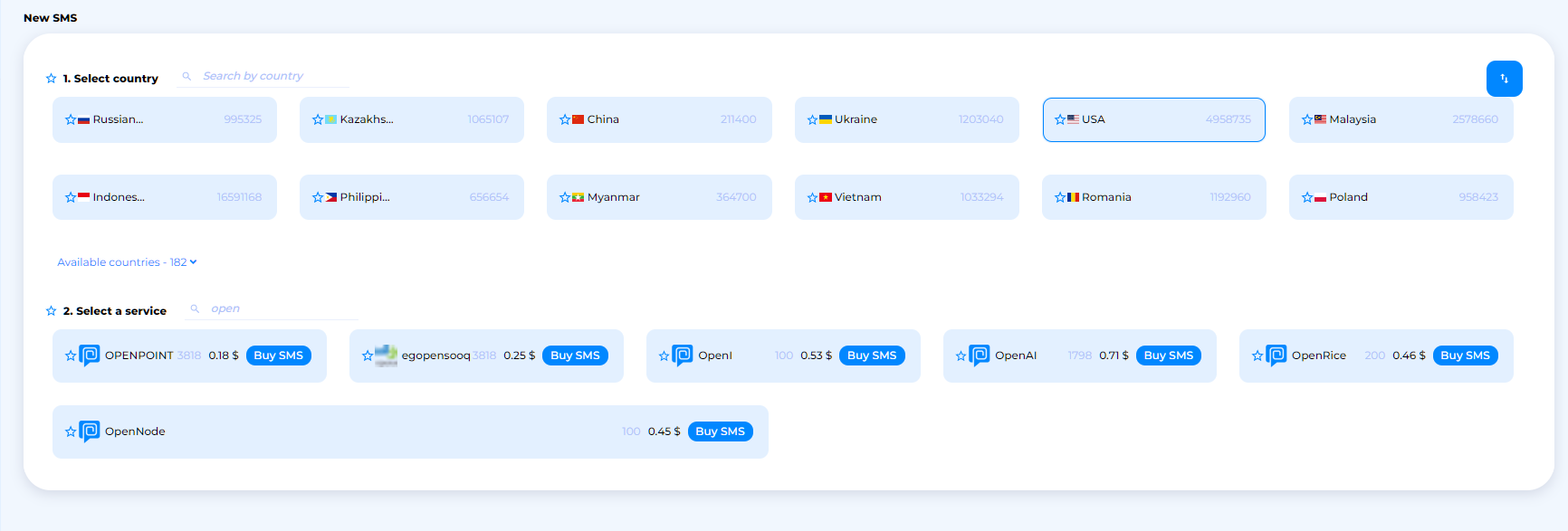Image resolution: width=1568 pixels, height=531 pixels.
Task: Toggle the star next to Select country heading
Action: (52, 79)
